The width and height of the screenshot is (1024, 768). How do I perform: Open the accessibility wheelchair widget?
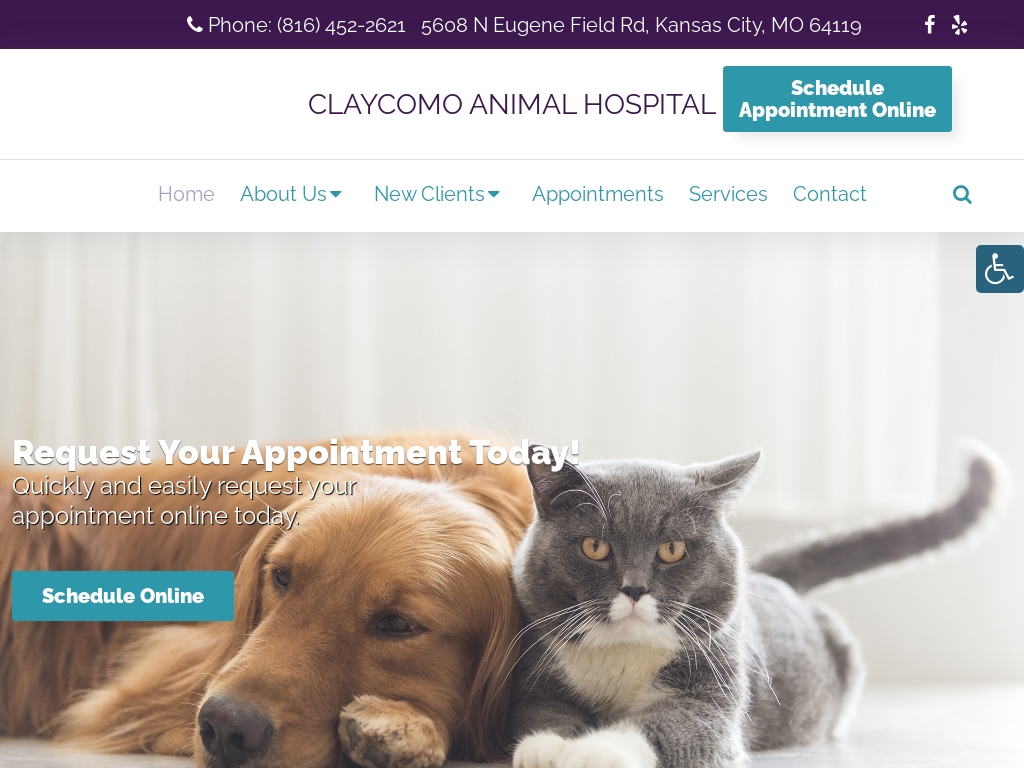(x=999, y=269)
